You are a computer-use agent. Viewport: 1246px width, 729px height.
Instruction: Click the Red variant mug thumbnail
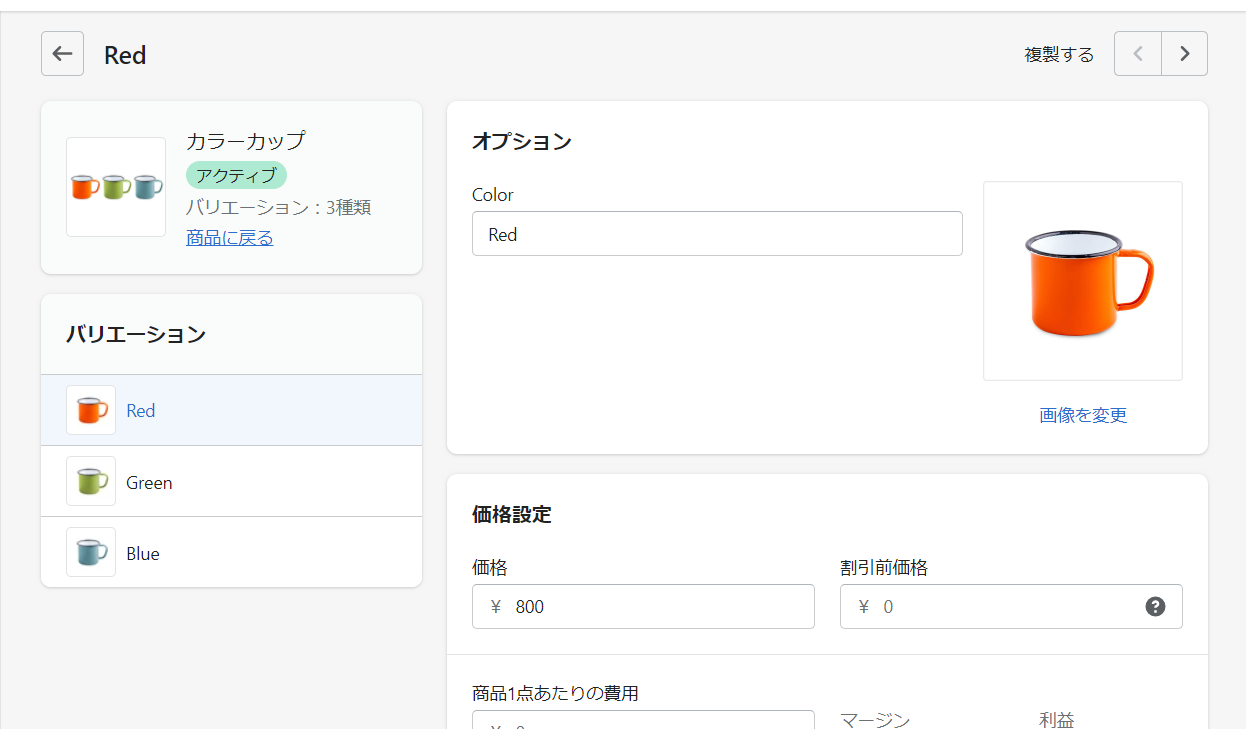(91, 410)
